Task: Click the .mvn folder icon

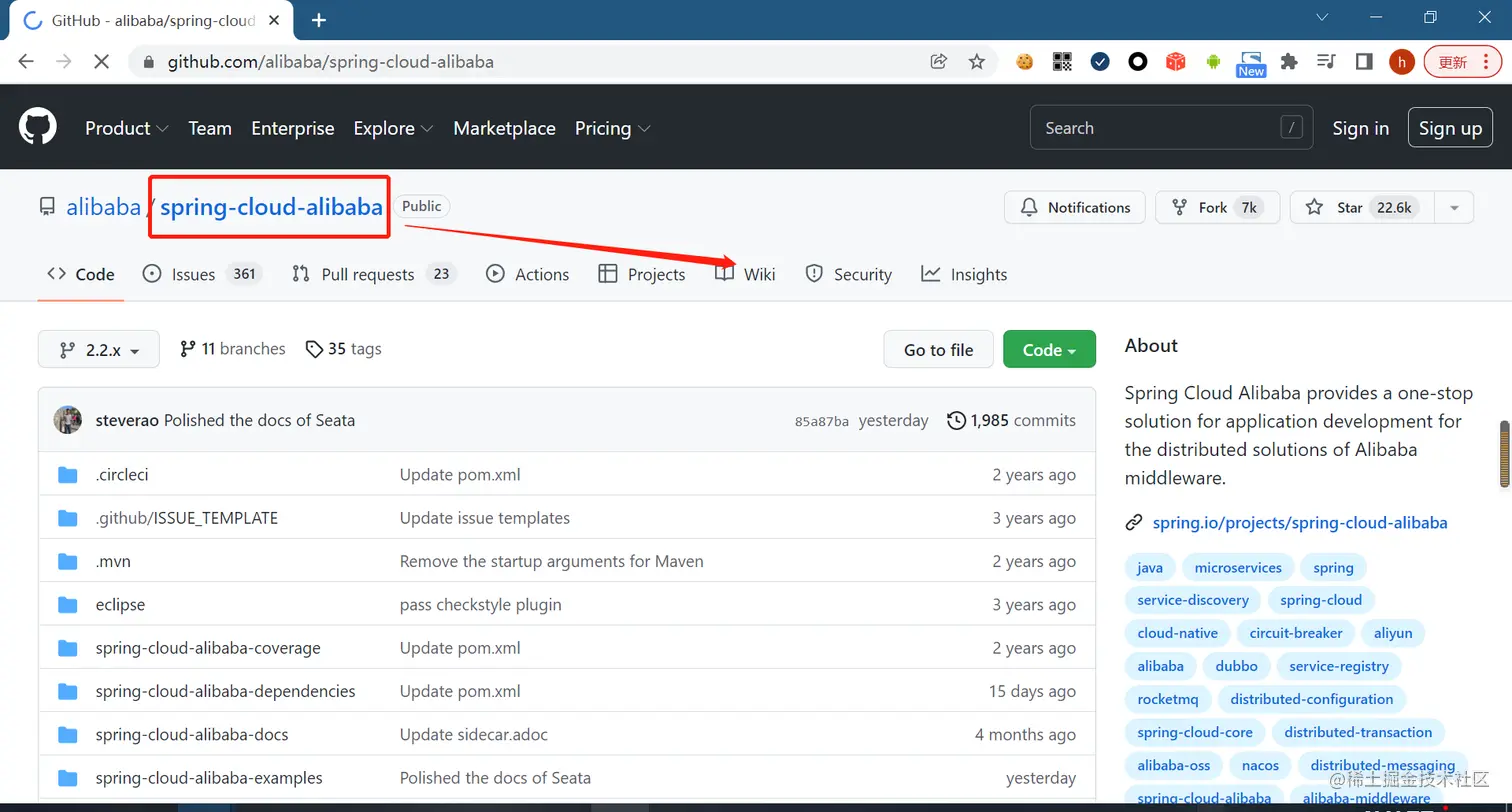Action: point(68,562)
